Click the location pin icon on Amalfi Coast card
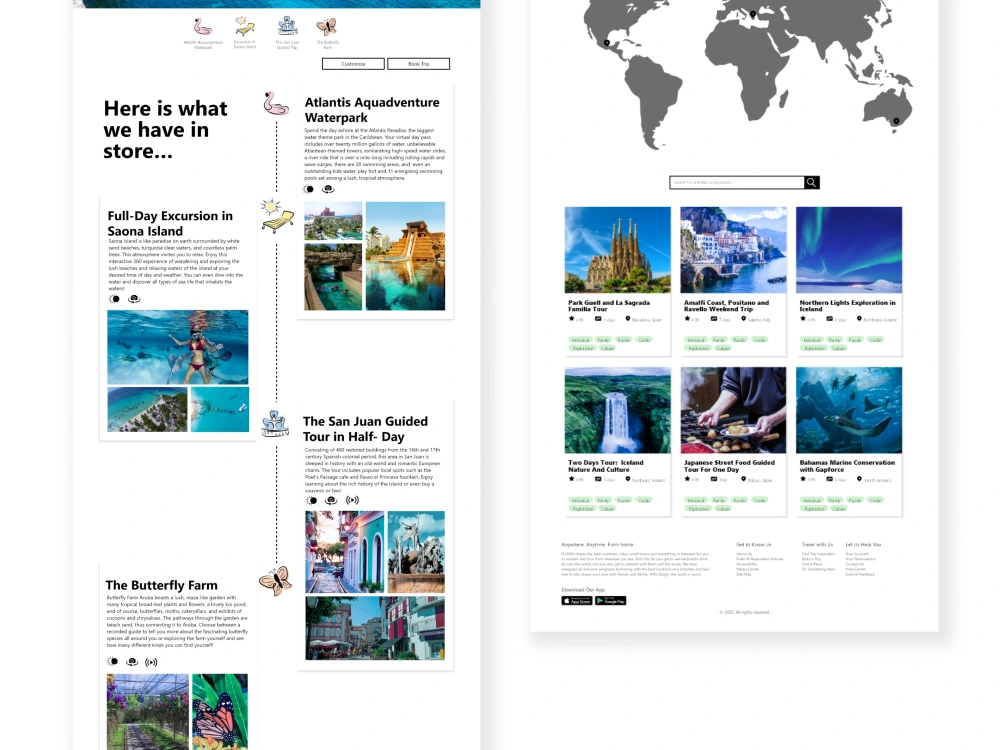1000x750 pixels. (744, 319)
